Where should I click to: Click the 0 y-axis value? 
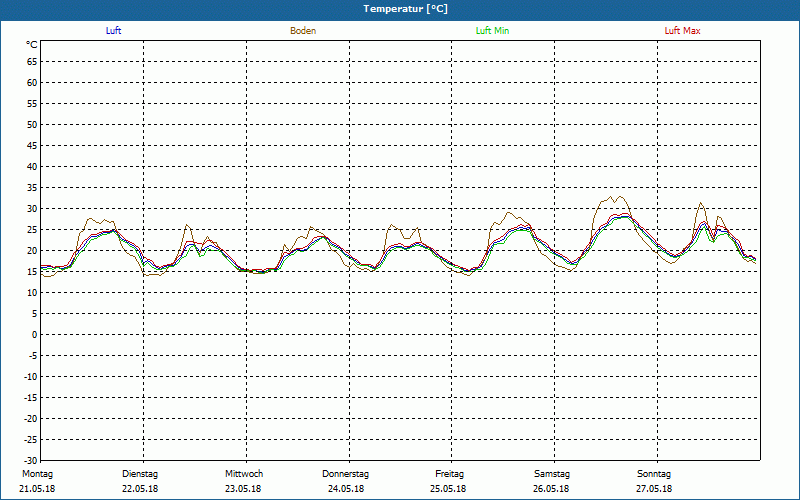[x=35, y=335]
